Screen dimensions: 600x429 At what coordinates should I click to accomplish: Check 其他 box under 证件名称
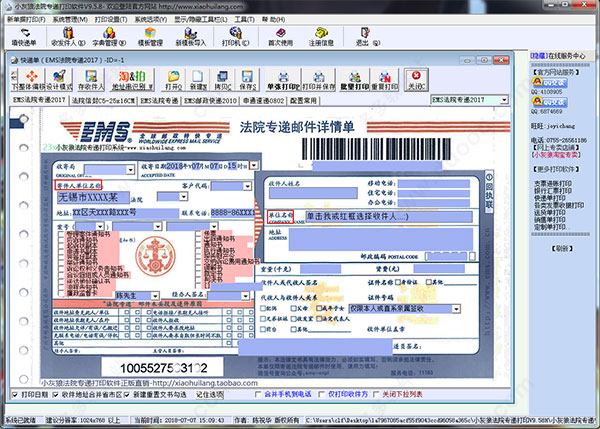[x=429, y=282]
